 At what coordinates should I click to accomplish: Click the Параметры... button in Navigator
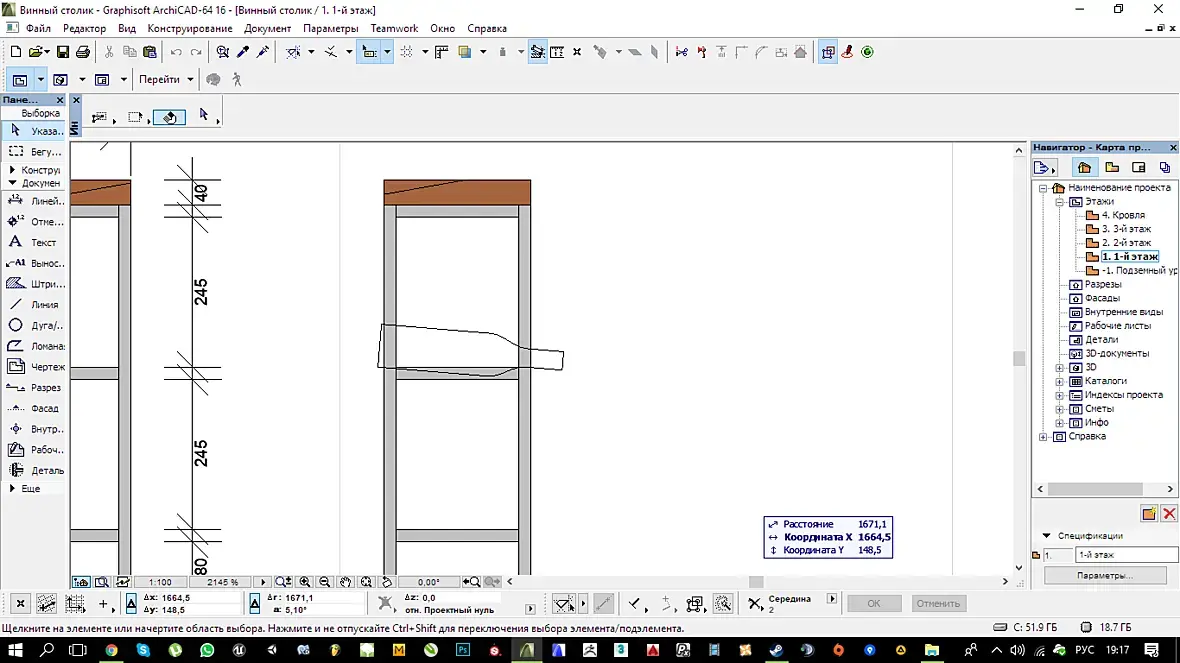click(x=1105, y=576)
